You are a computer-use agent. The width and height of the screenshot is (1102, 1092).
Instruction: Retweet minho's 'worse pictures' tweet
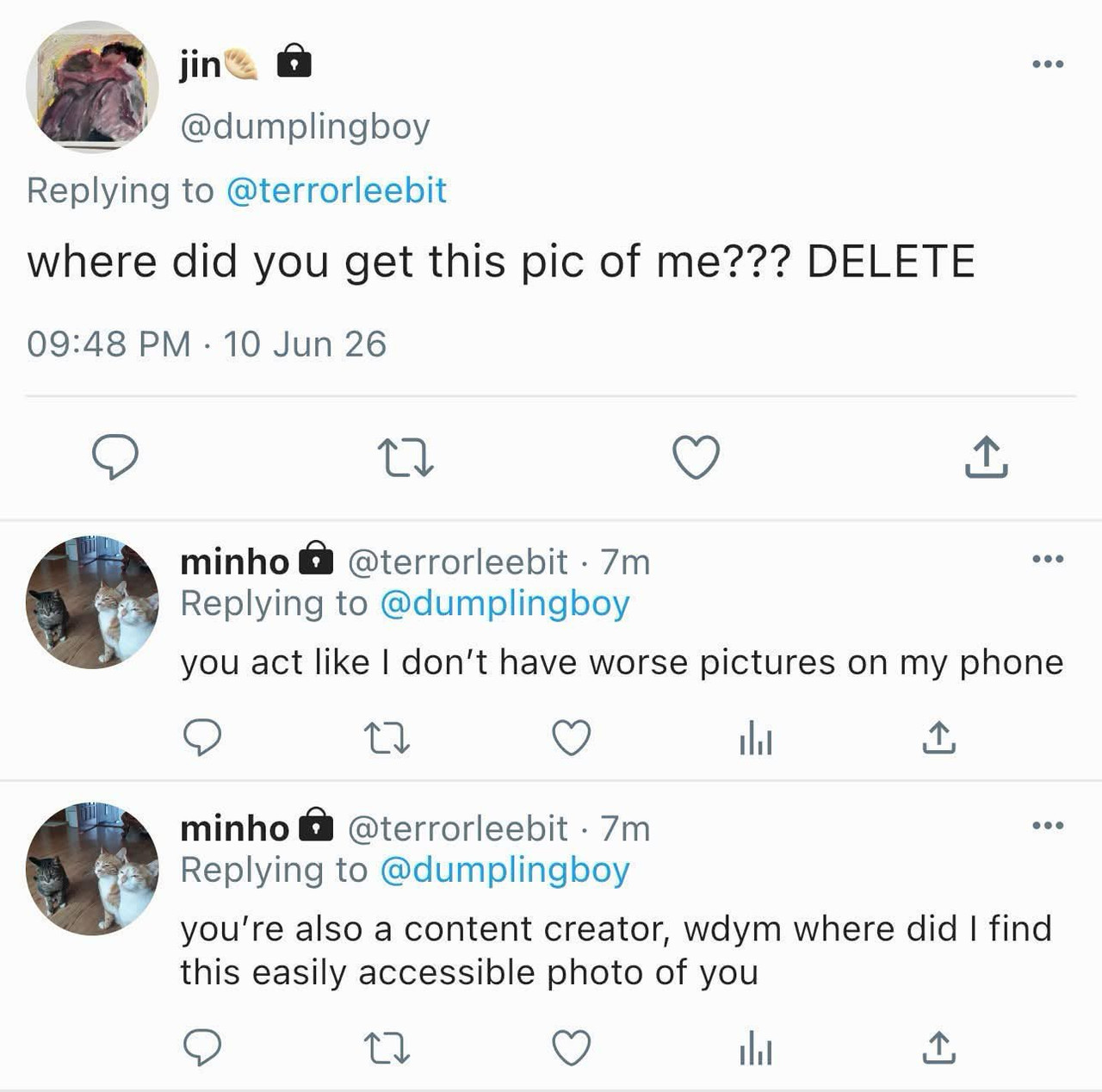(387, 739)
